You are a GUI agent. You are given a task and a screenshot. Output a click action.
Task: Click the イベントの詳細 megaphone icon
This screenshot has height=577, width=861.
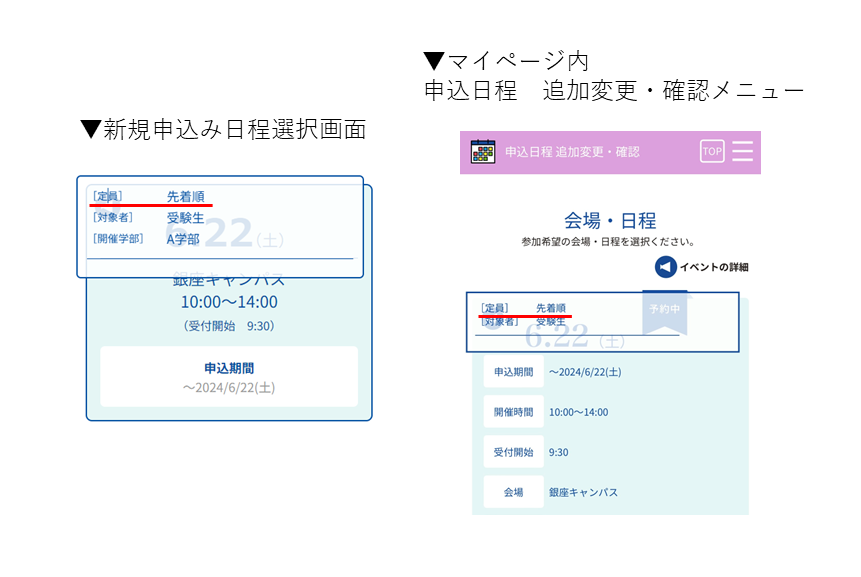point(665,267)
